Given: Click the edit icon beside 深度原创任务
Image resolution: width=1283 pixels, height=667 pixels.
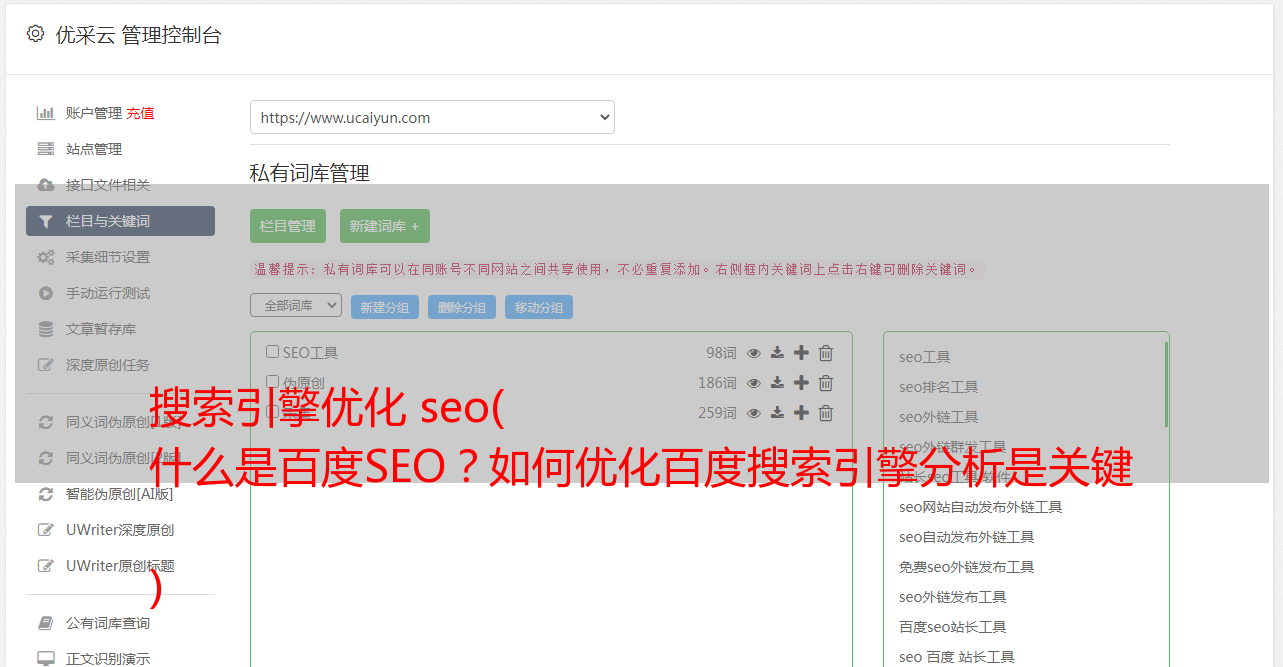Looking at the screenshot, I should tap(46, 365).
